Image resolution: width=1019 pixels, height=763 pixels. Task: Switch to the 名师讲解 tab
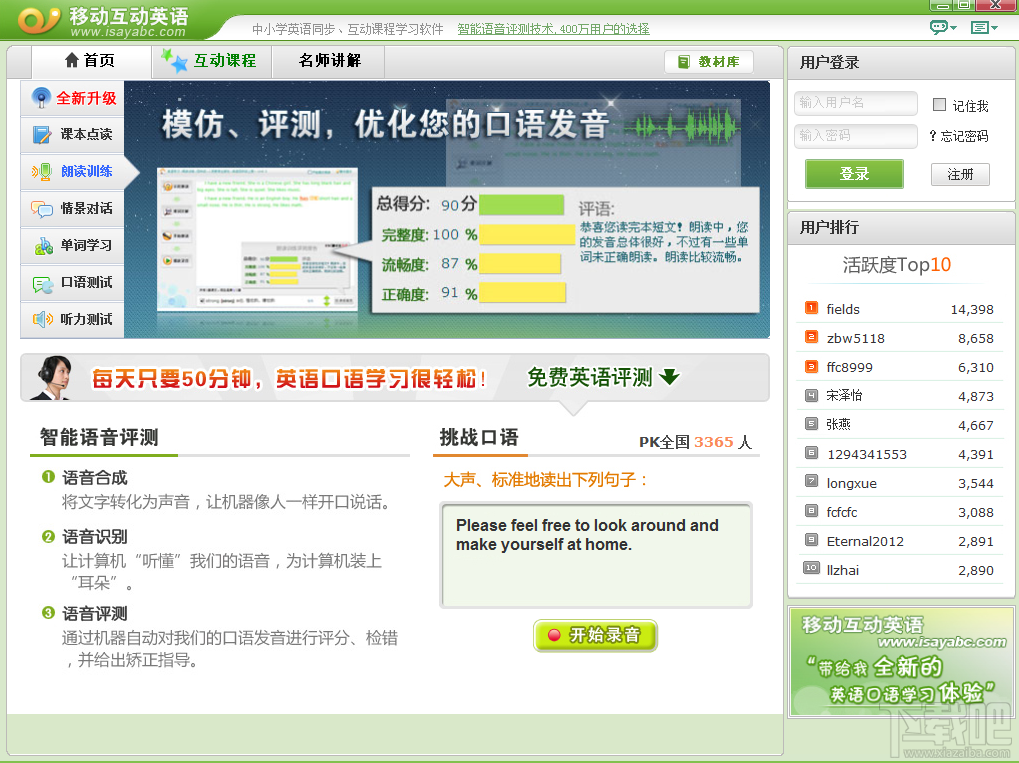point(329,61)
